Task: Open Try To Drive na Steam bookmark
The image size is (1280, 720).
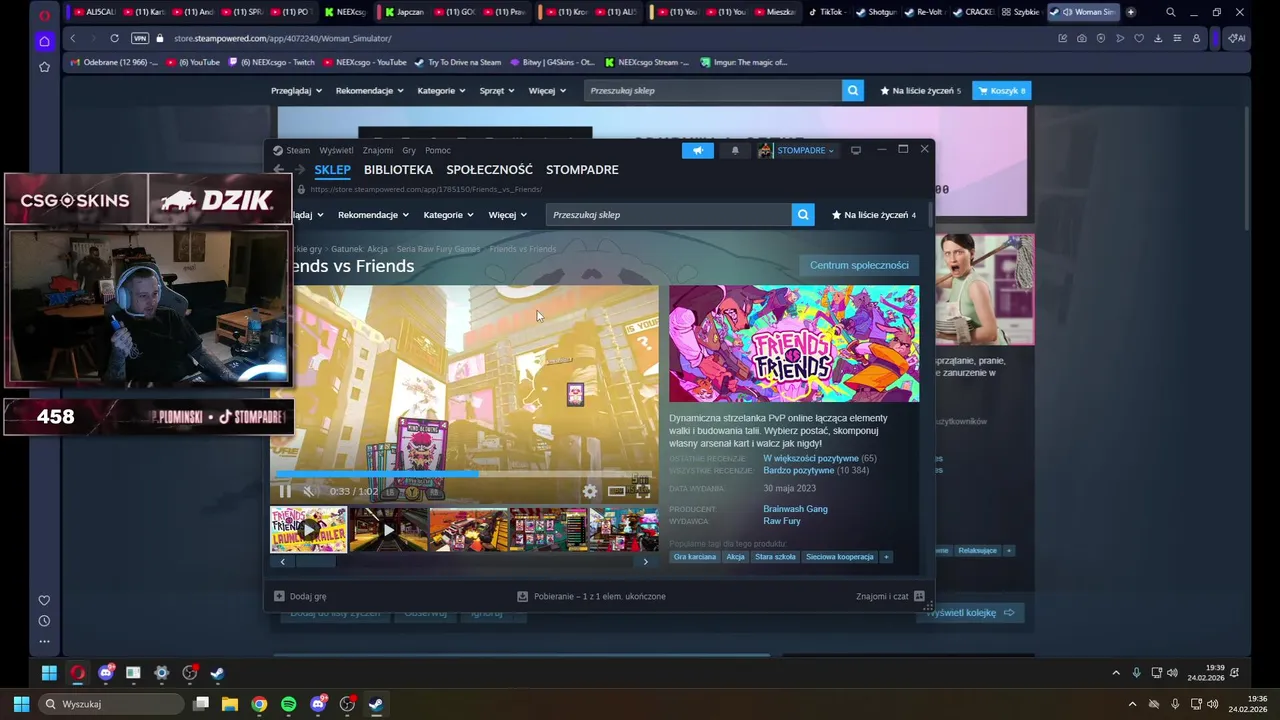Action: 458,62
